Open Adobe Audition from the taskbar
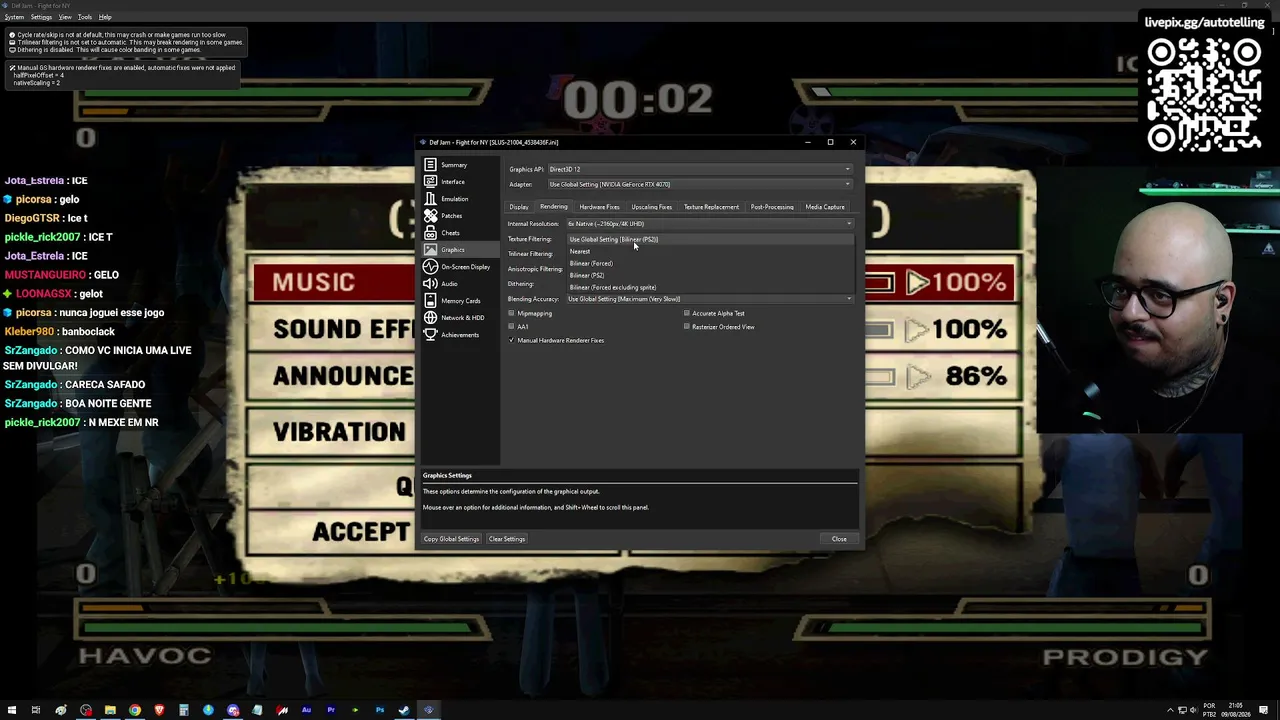Image resolution: width=1280 pixels, height=720 pixels. point(306,710)
